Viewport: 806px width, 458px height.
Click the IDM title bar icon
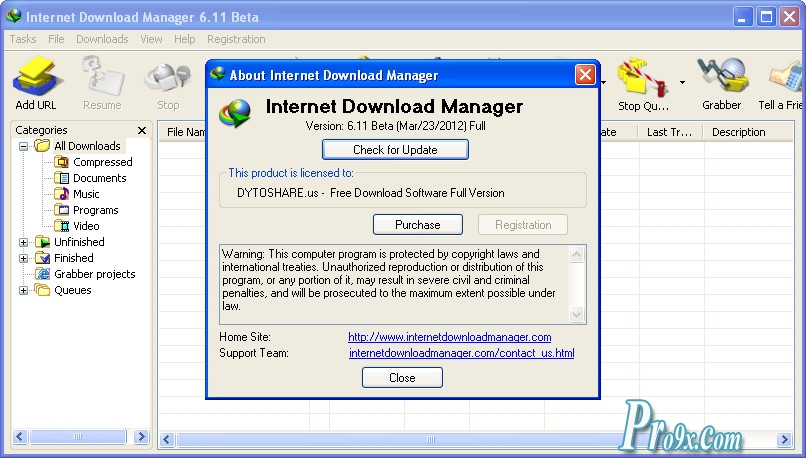click(13, 16)
